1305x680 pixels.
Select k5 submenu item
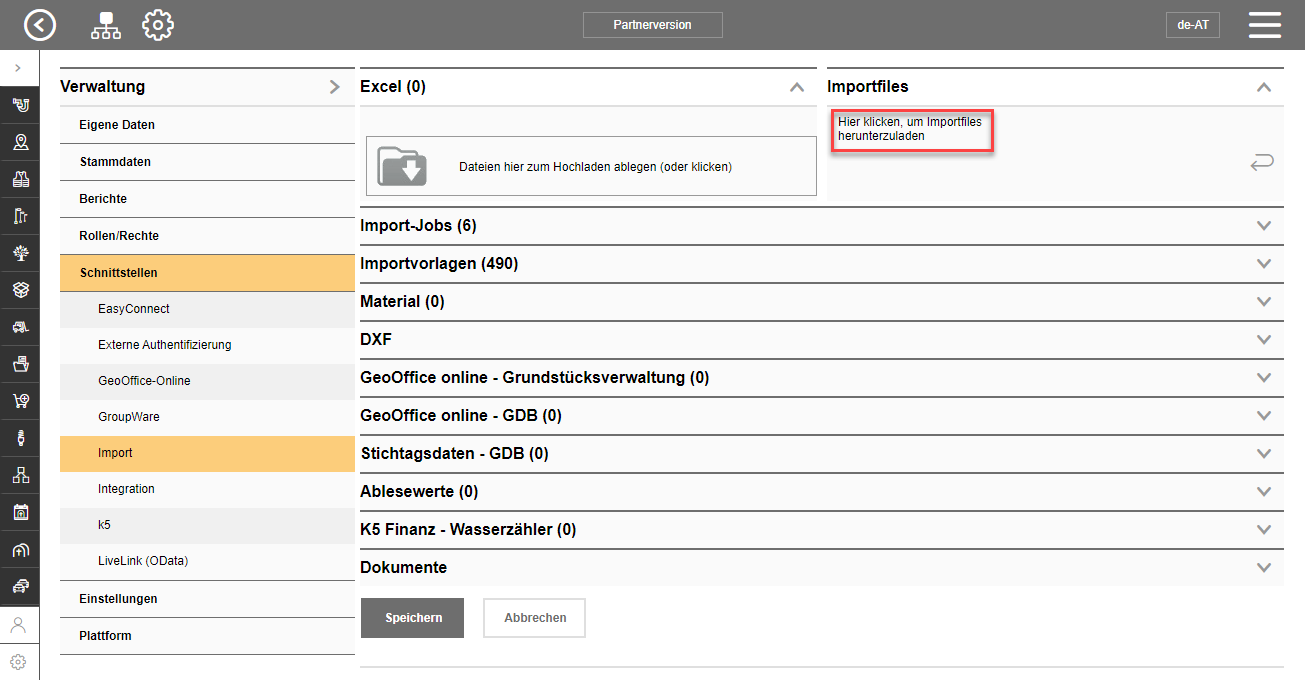(x=207, y=525)
